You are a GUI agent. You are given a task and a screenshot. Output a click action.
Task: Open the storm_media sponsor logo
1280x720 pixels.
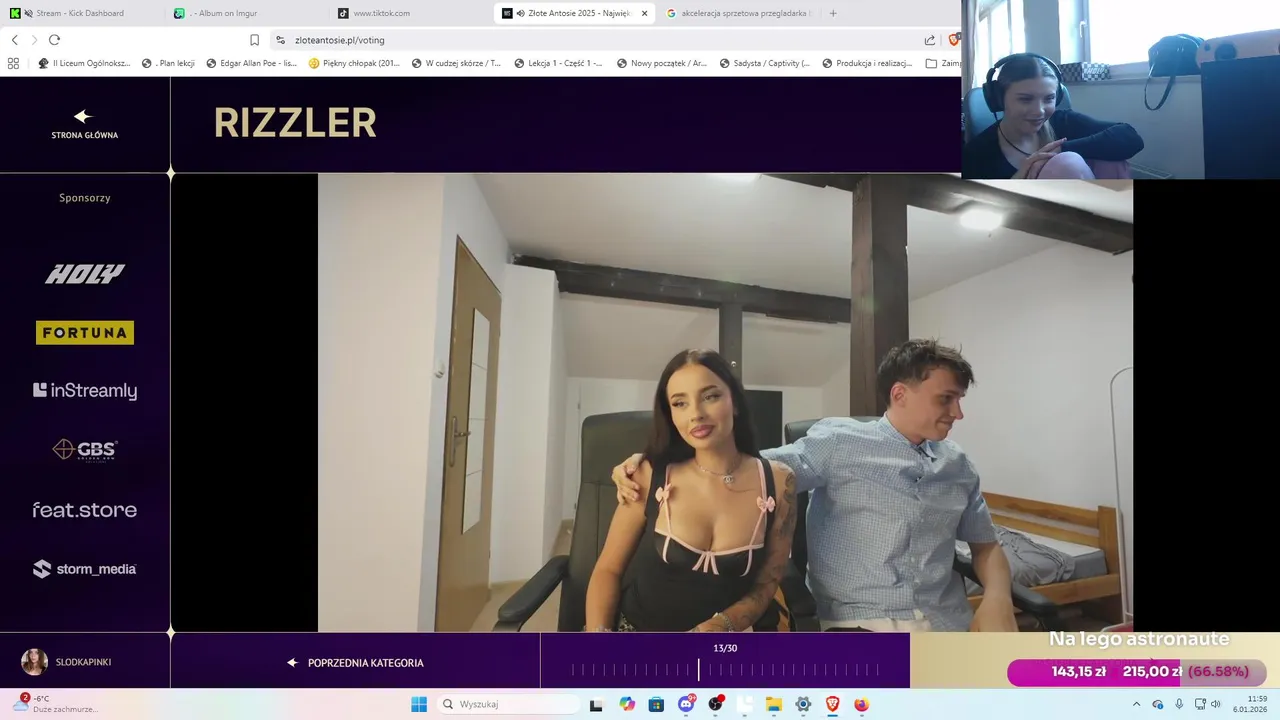pyautogui.click(x=85, y=569)
